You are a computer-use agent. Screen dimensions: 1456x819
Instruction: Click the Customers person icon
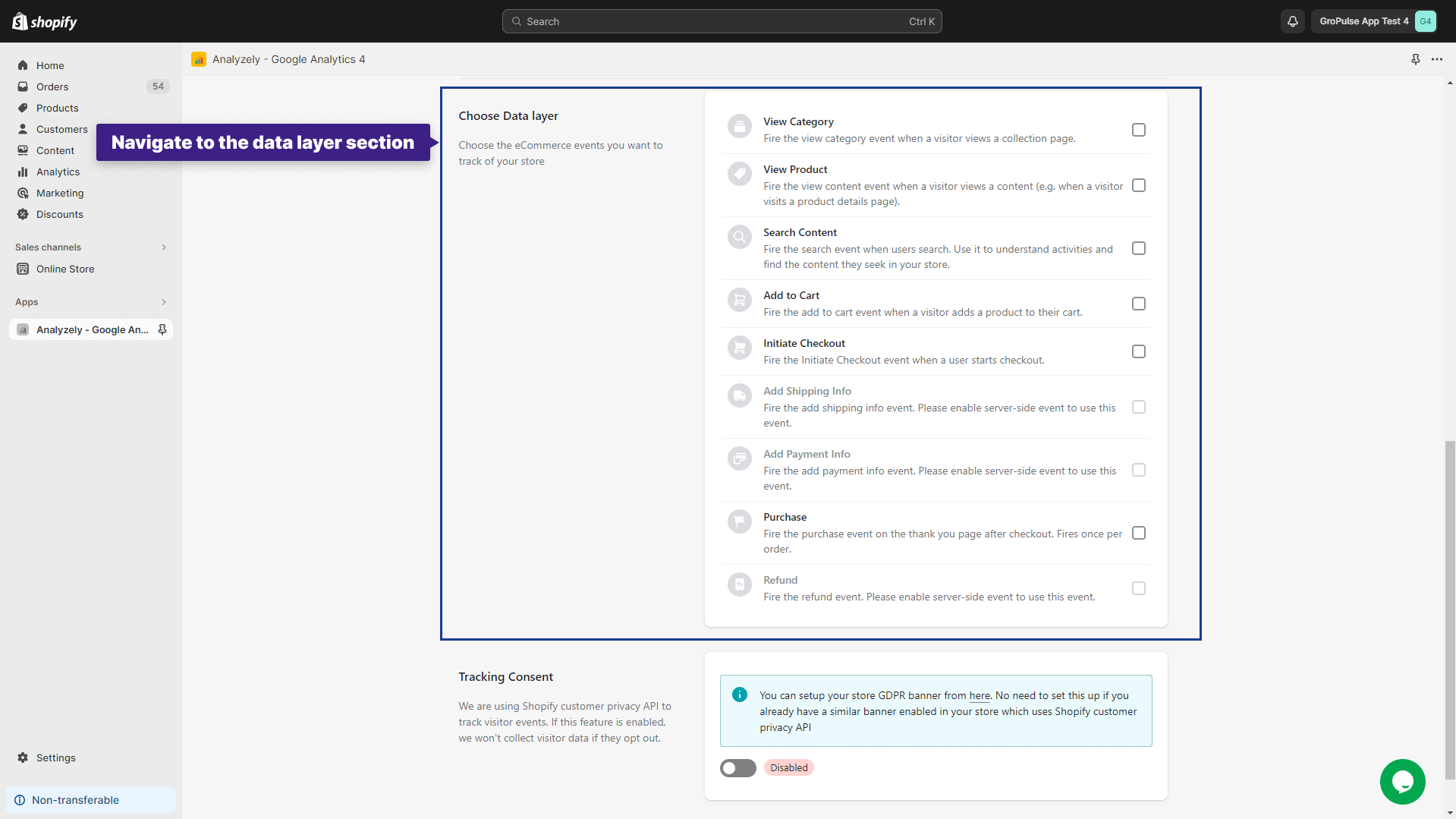pyautogui.click(x=23, y=129)
